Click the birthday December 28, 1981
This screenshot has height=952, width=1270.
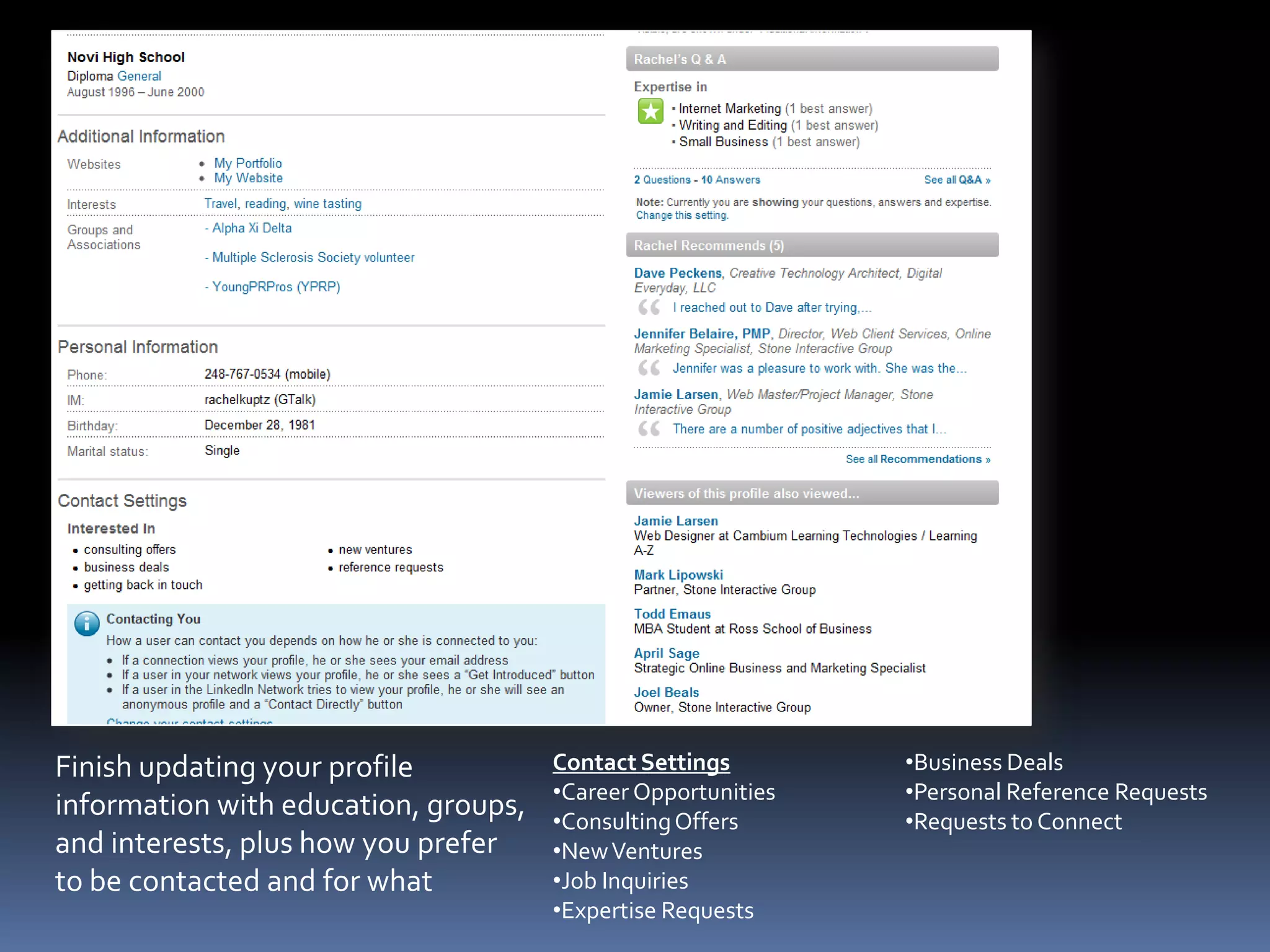pyautogui.click(x=260, y=425)
